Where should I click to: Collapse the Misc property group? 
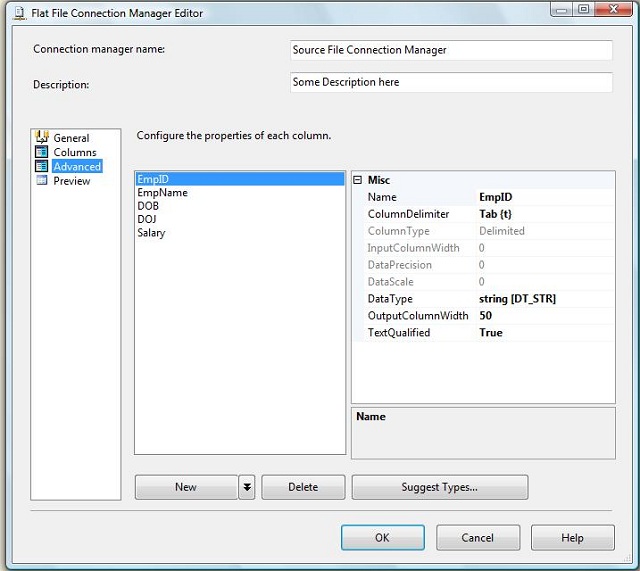point(358,180)
